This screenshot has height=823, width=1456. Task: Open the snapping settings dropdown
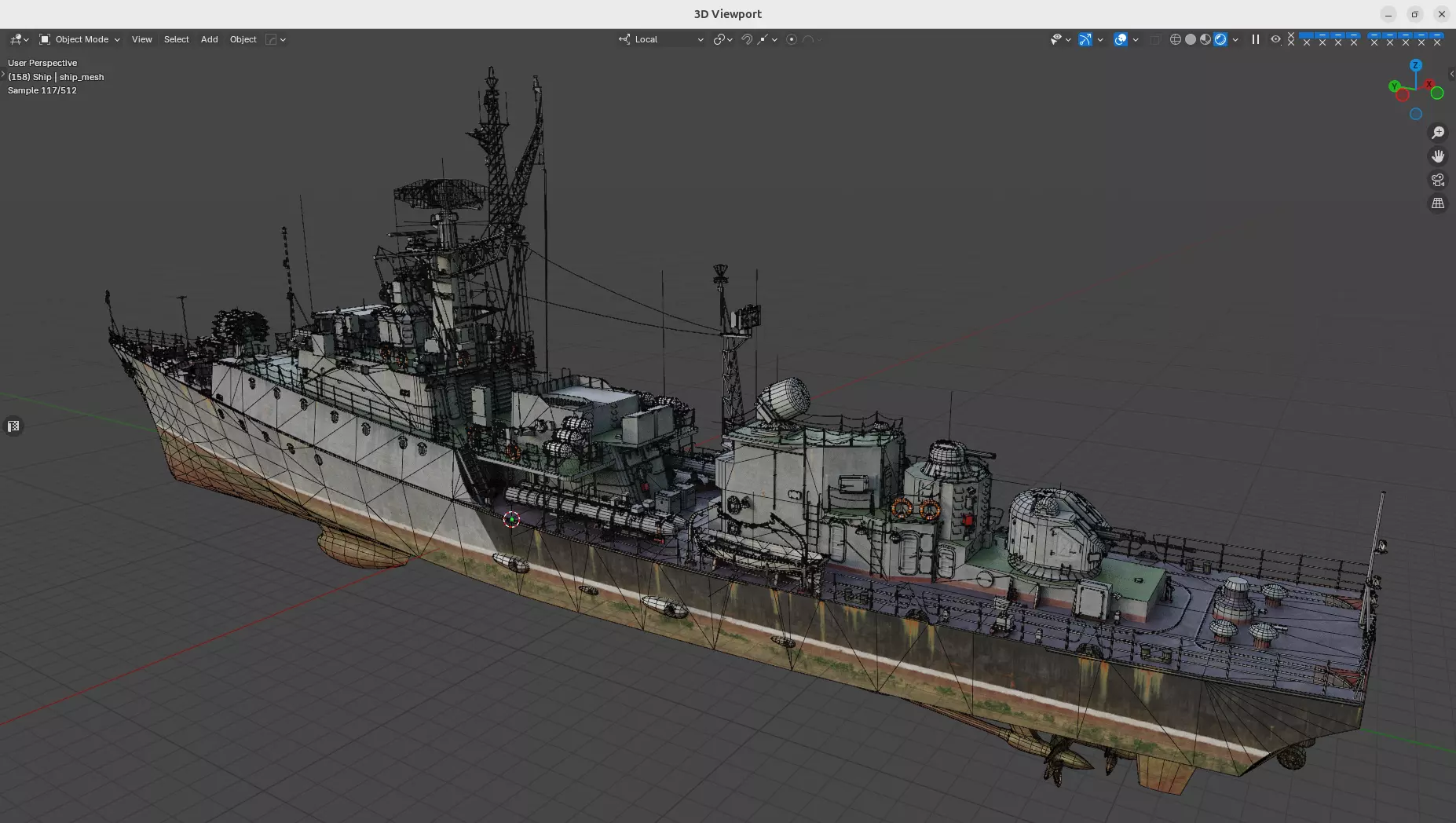(767, 39)
